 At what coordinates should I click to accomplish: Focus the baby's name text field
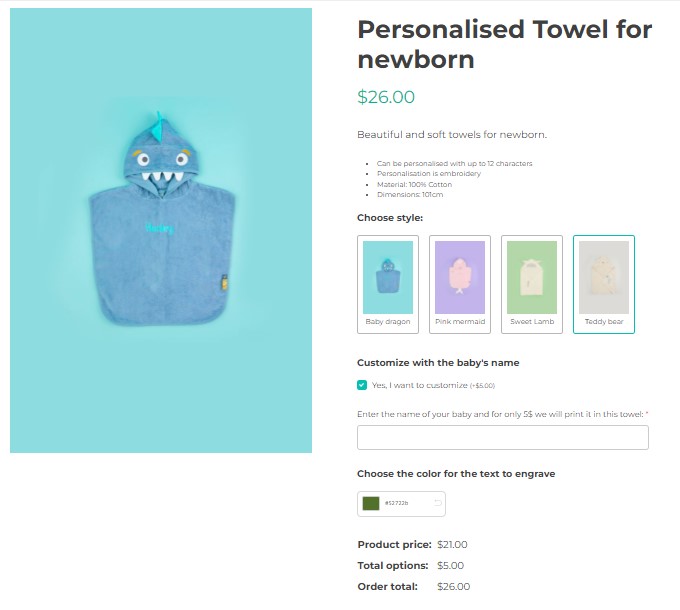(503, 438)
